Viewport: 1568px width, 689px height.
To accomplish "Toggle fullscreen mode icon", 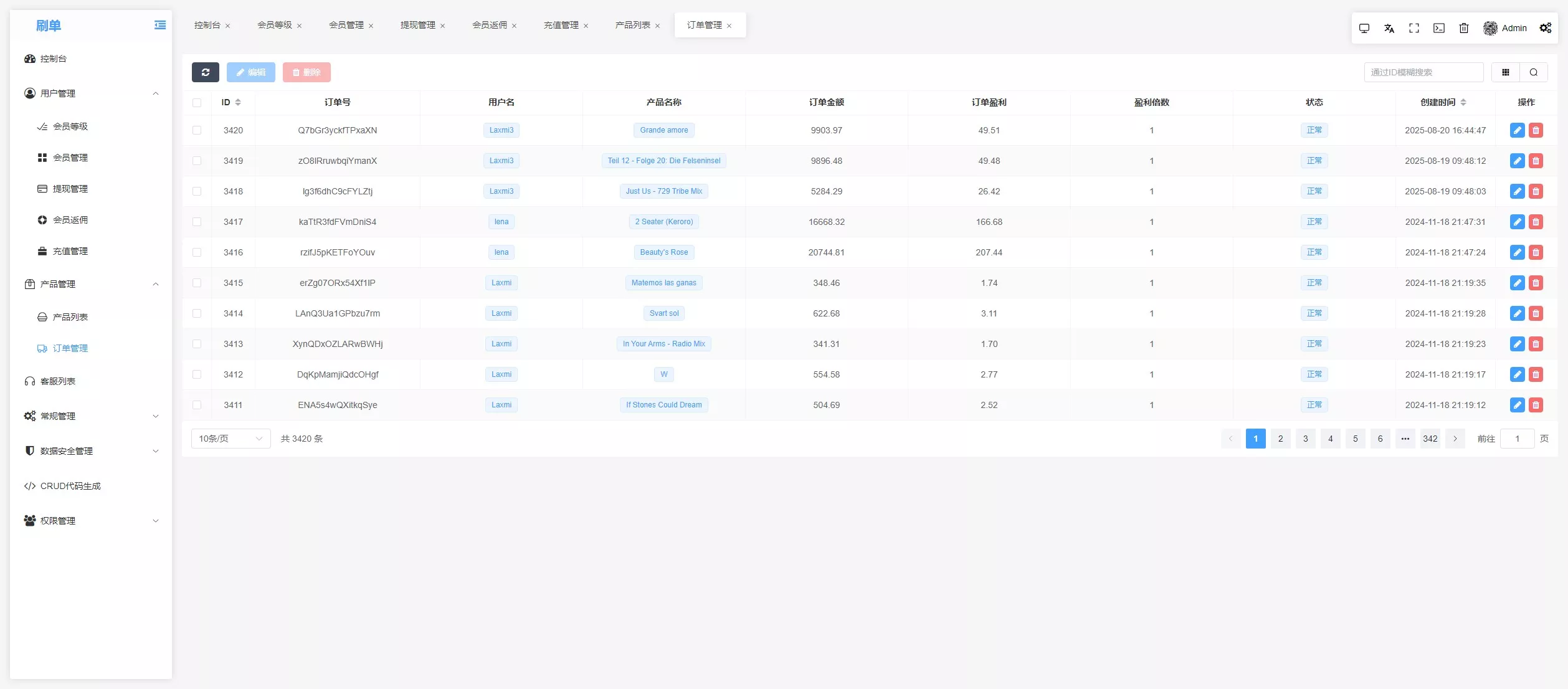I will (x=1414, y=28).
